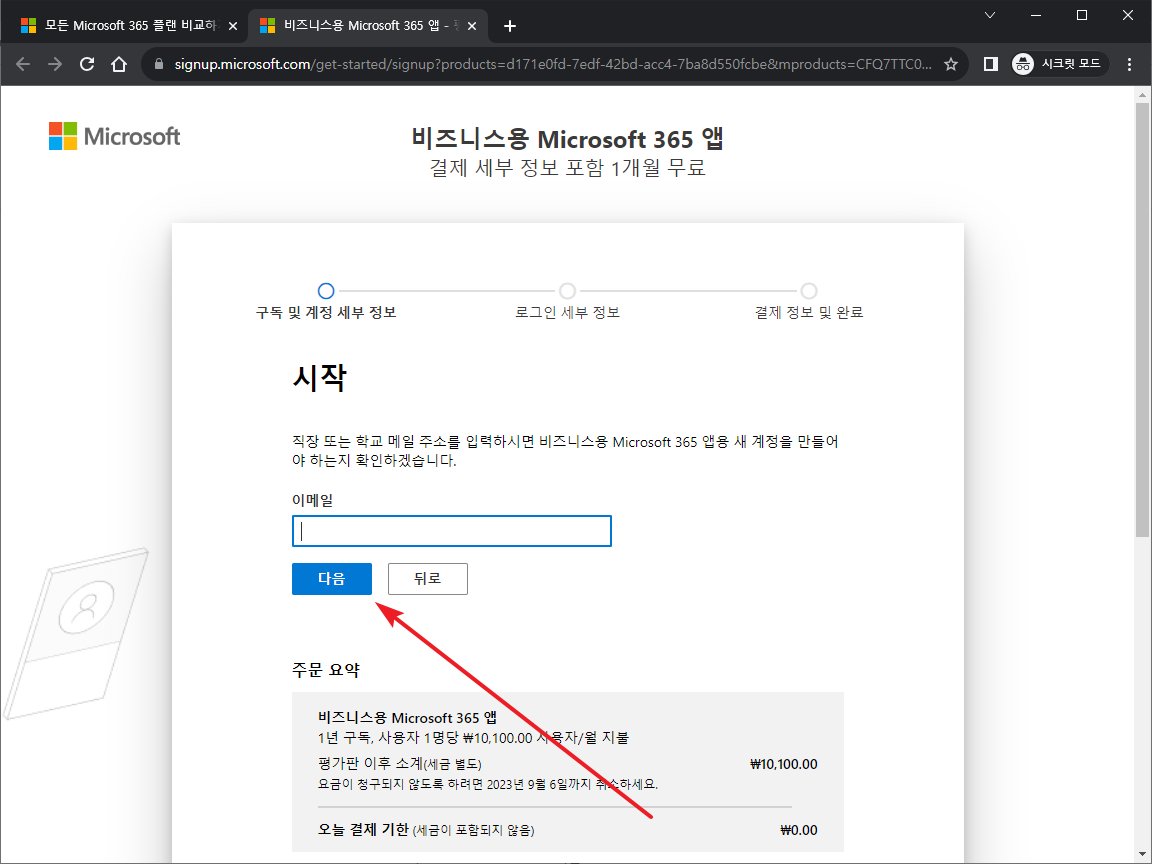Go to the home page icon
The width and height of the screenshot is (1152, 864).
coord(119,65)
